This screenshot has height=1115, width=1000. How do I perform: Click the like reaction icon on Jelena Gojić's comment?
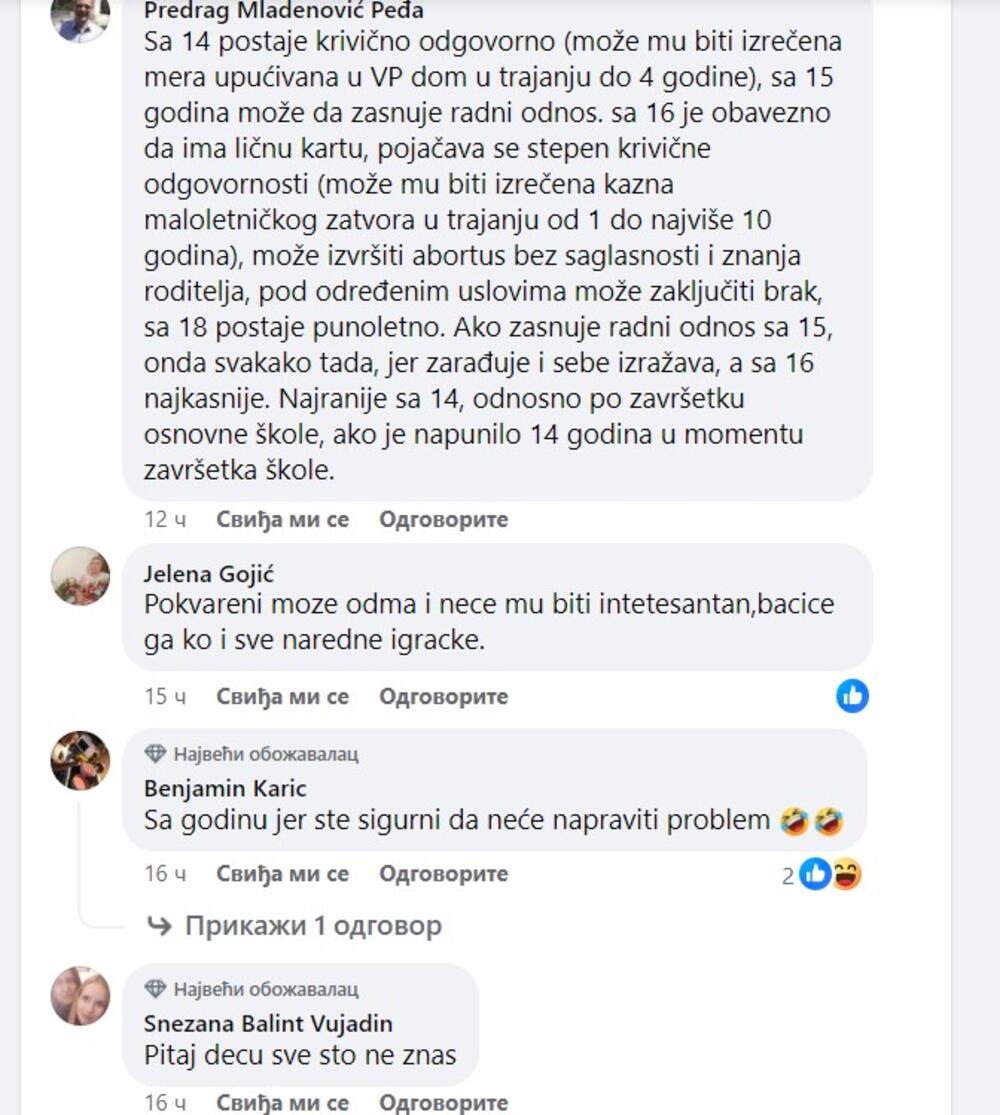(x=852, y=695)
